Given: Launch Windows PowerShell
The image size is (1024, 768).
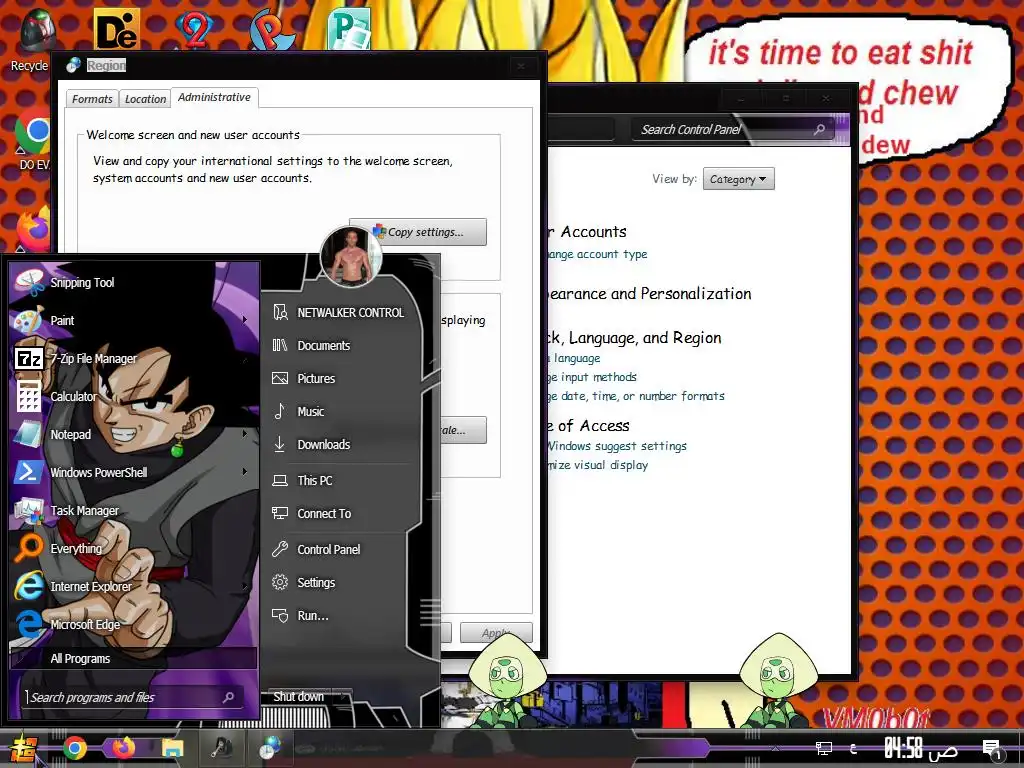Looking at the screenshot, I should (x=134, y=472).
